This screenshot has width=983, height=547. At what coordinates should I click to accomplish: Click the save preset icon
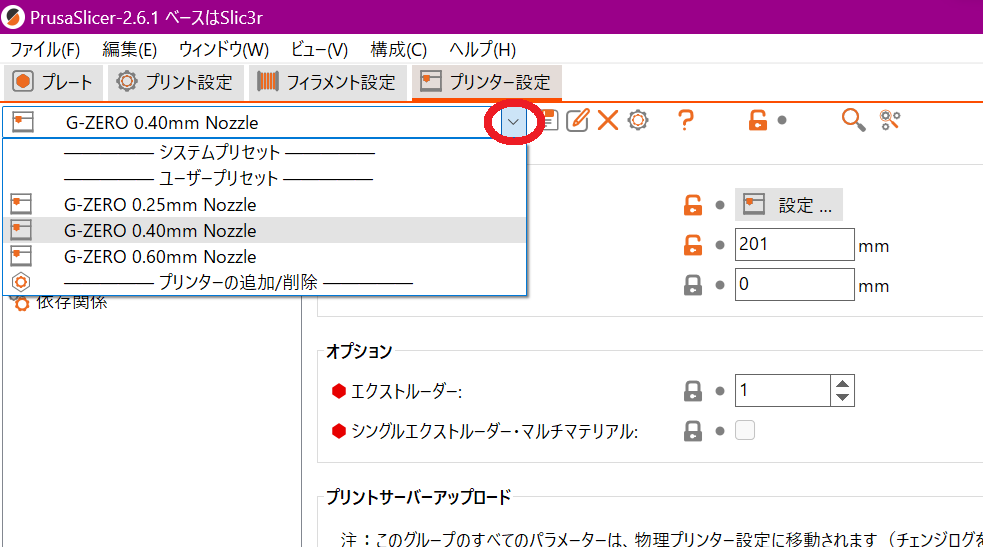[549, 120]
